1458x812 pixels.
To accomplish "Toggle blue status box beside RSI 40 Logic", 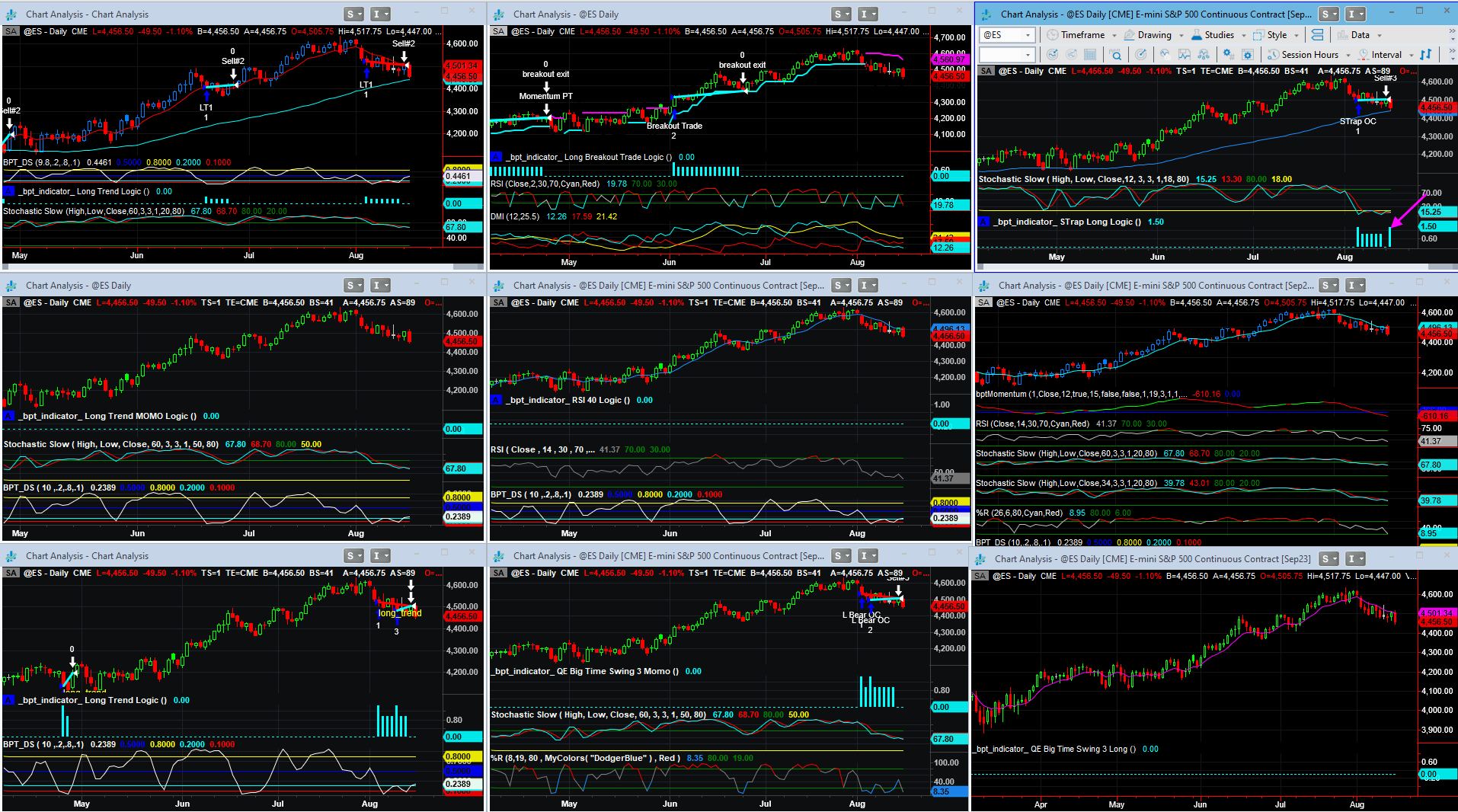I will (x=496, y=400).
